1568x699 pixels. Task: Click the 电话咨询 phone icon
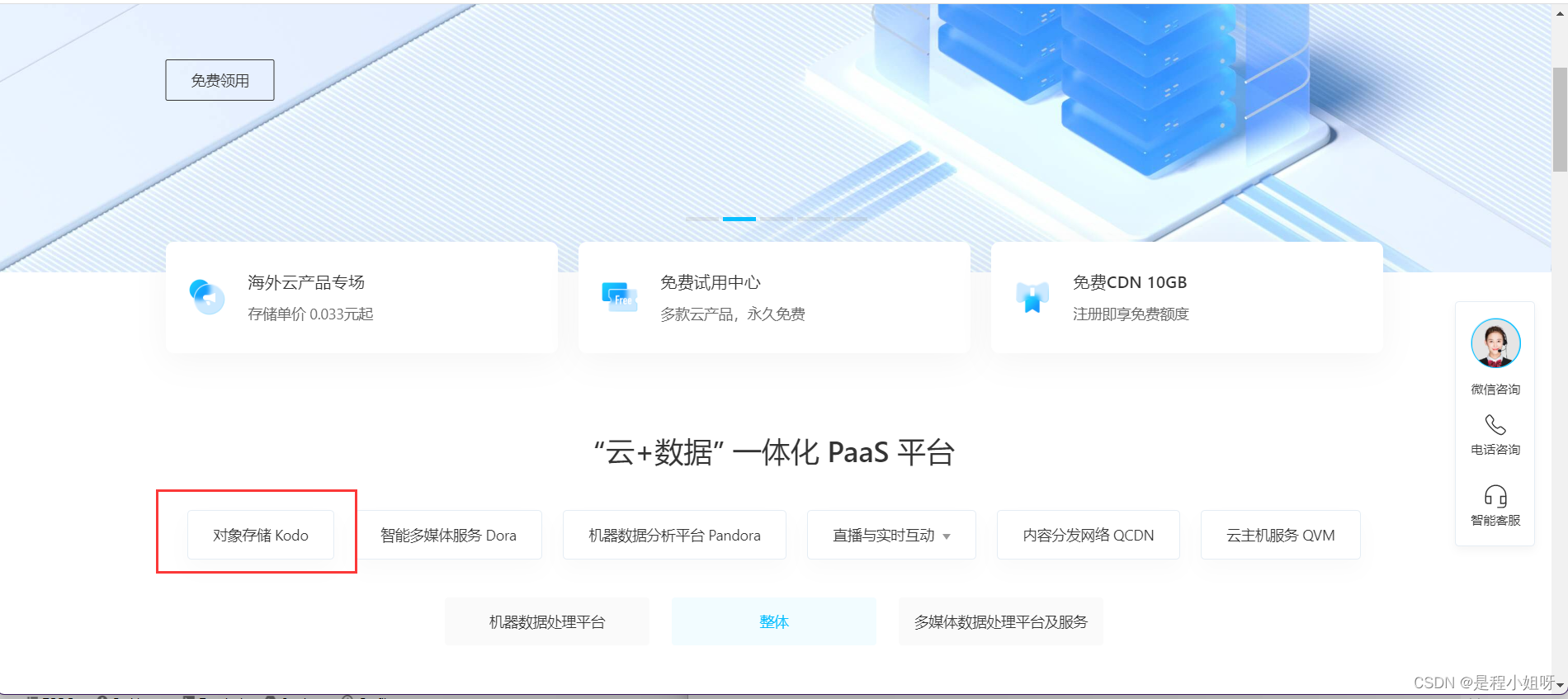pos(1495,425)
